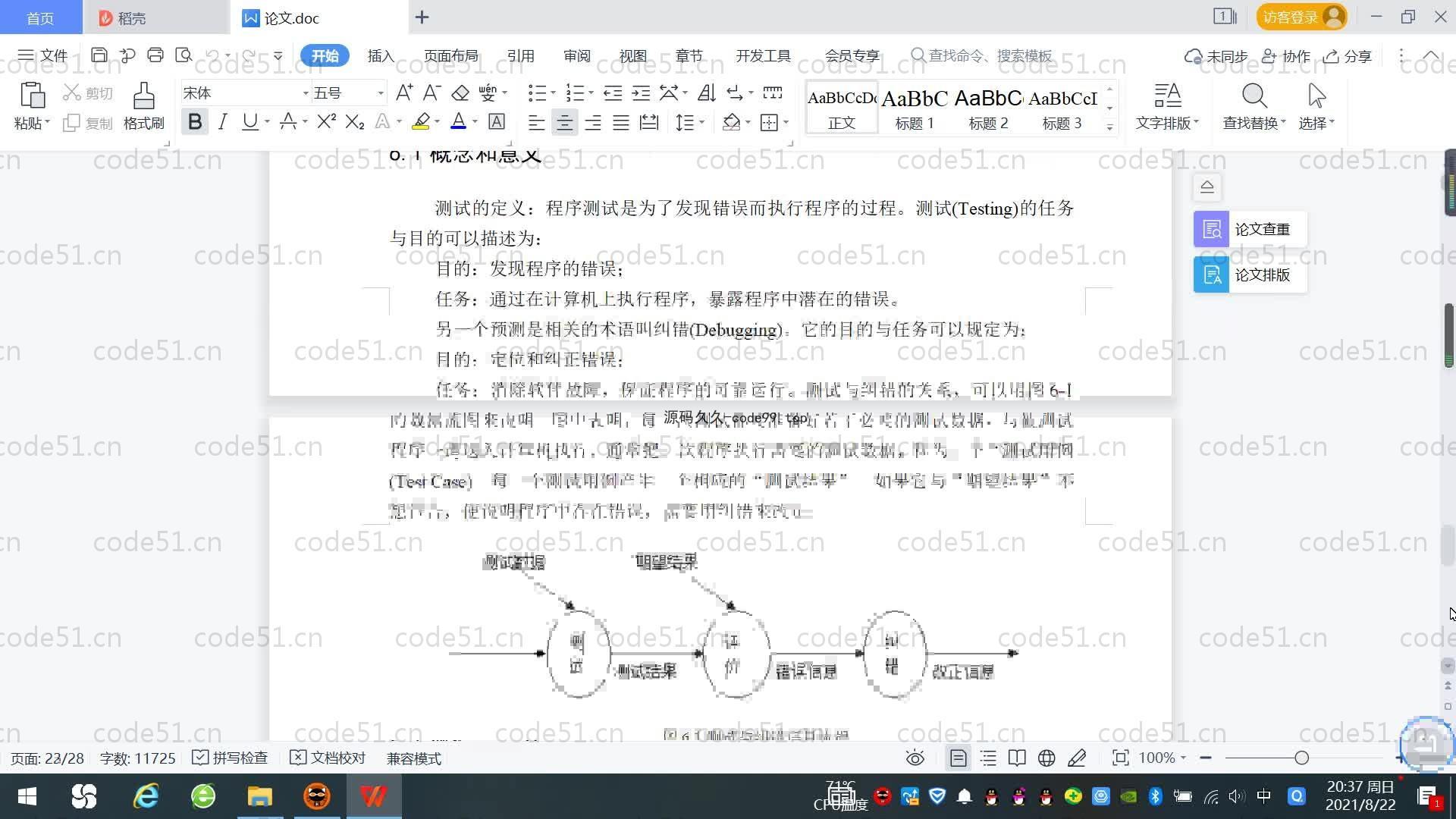The width and height of the screenshot is (1456, 819).
Task: Switch to the 引用 ribbon tab
Action: pyautogui.click(x=520, y=56)
